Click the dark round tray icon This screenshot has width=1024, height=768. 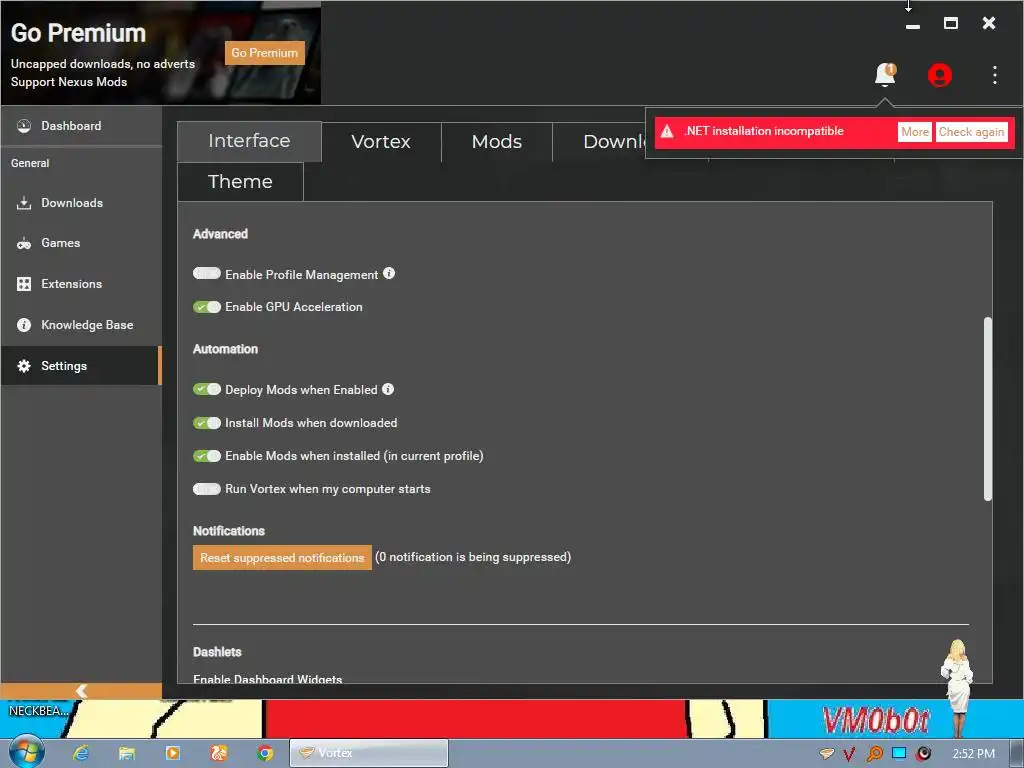pyautogui.click(x=923, y=754)
